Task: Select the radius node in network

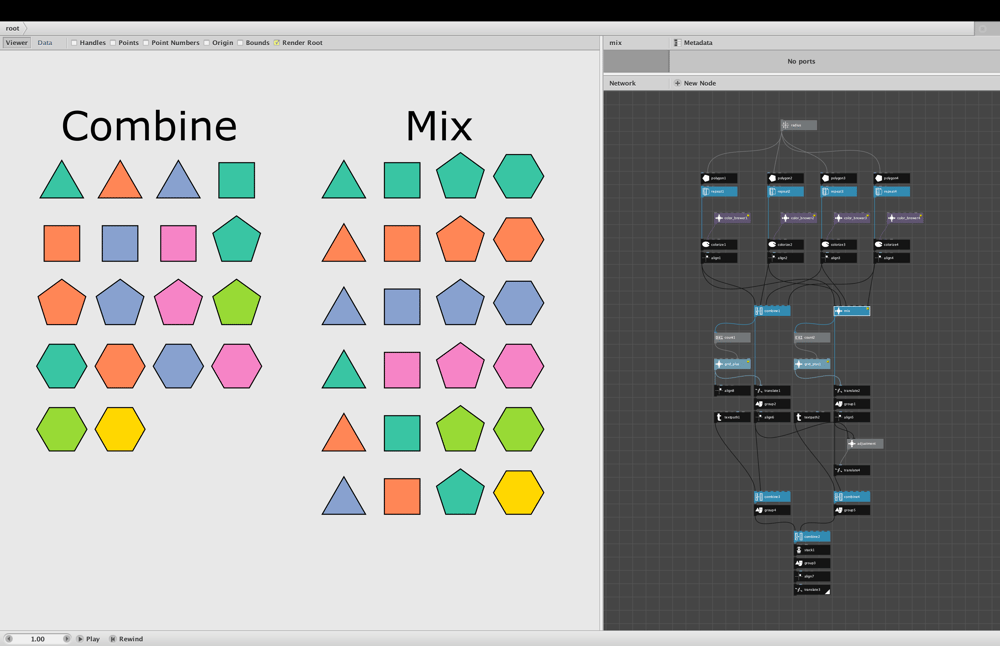Action: 798,125
